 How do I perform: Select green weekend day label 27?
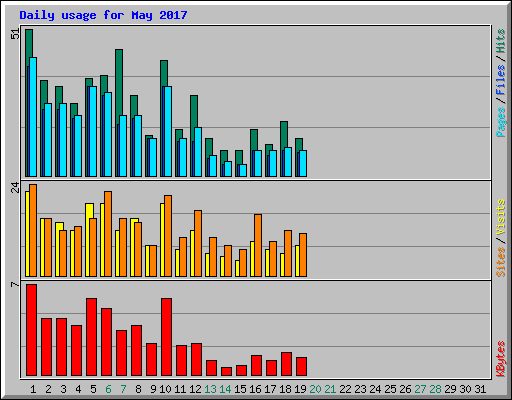click(x=420, y=389)
